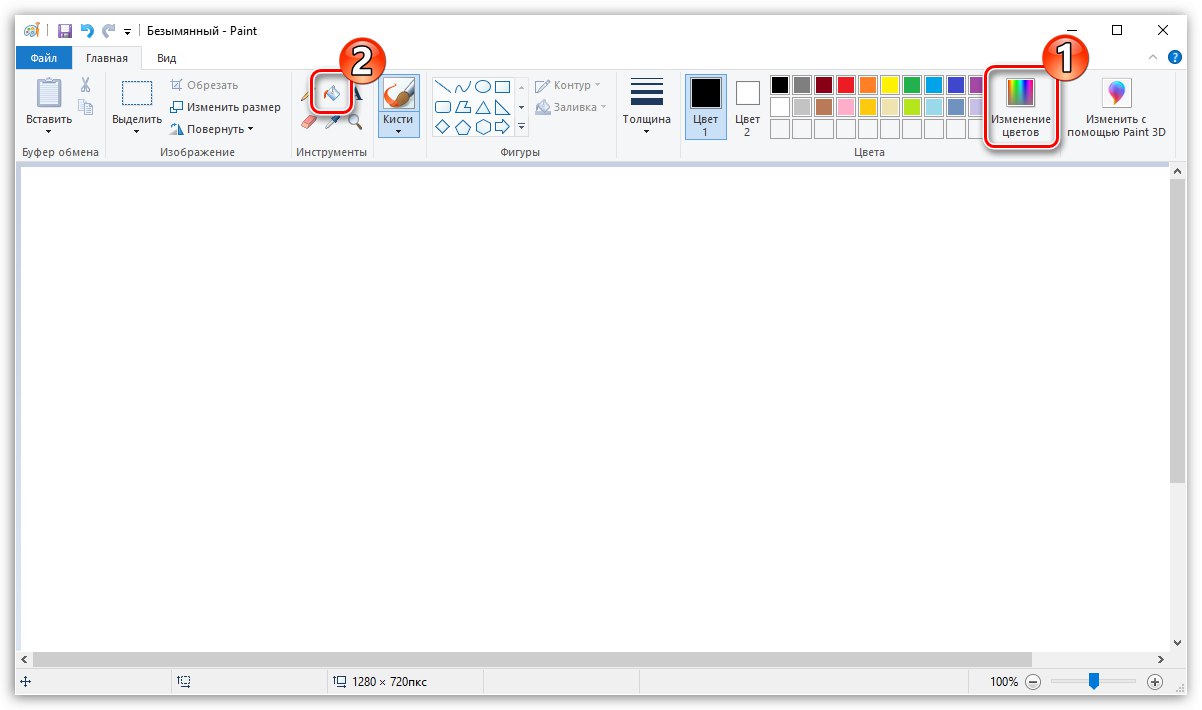
Task: Open the Выделить dropdown arrow
Action: point(137,131)
